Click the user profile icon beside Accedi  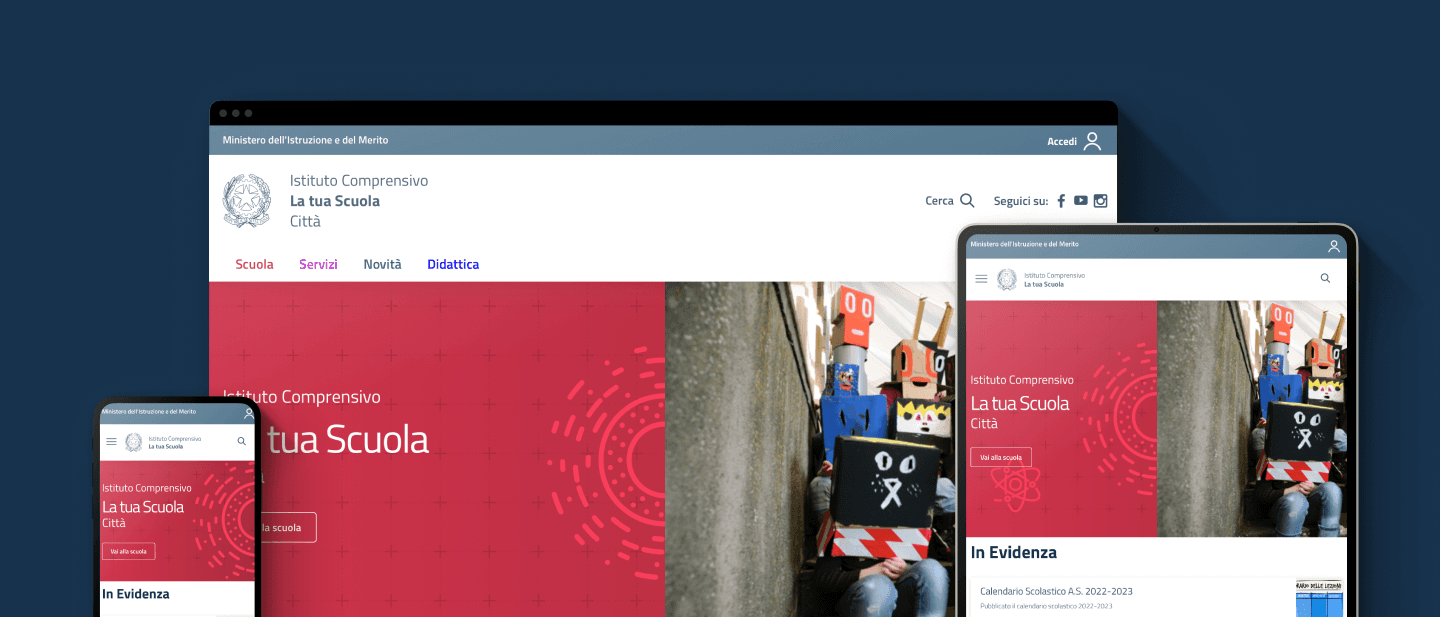1092,141
